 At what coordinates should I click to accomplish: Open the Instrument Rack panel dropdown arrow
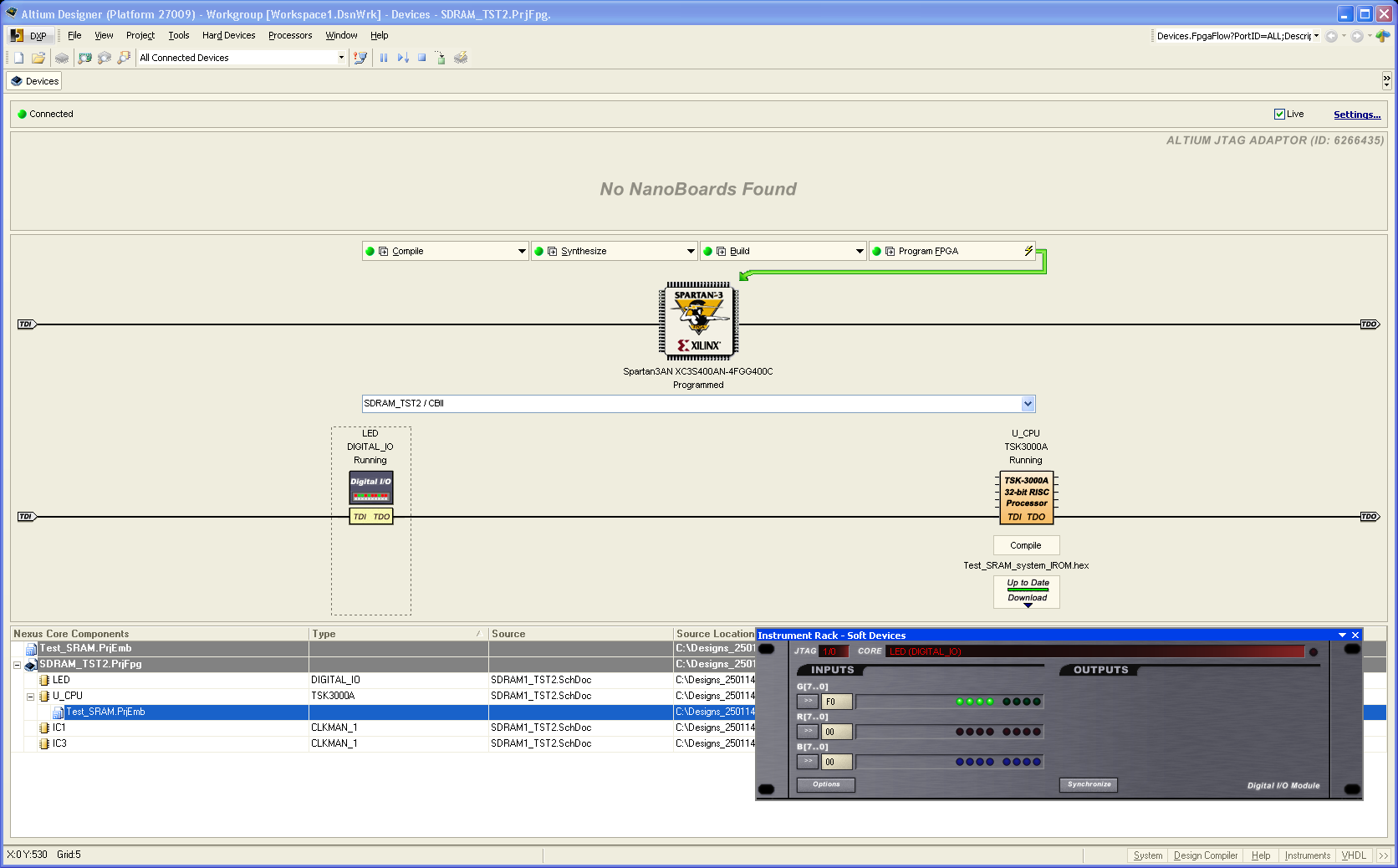click(1342, 636)
